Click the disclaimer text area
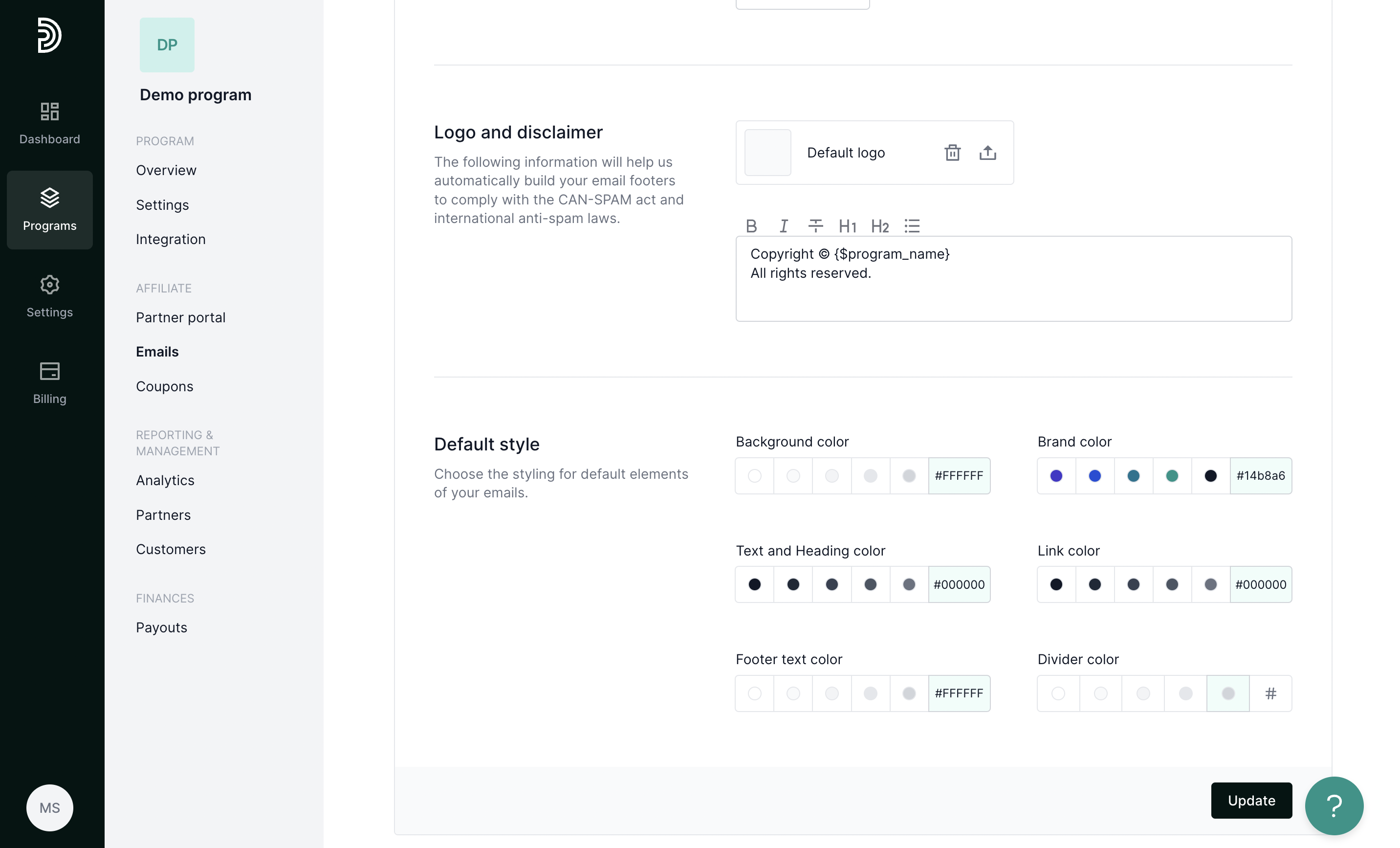 tap(1013, 278)
